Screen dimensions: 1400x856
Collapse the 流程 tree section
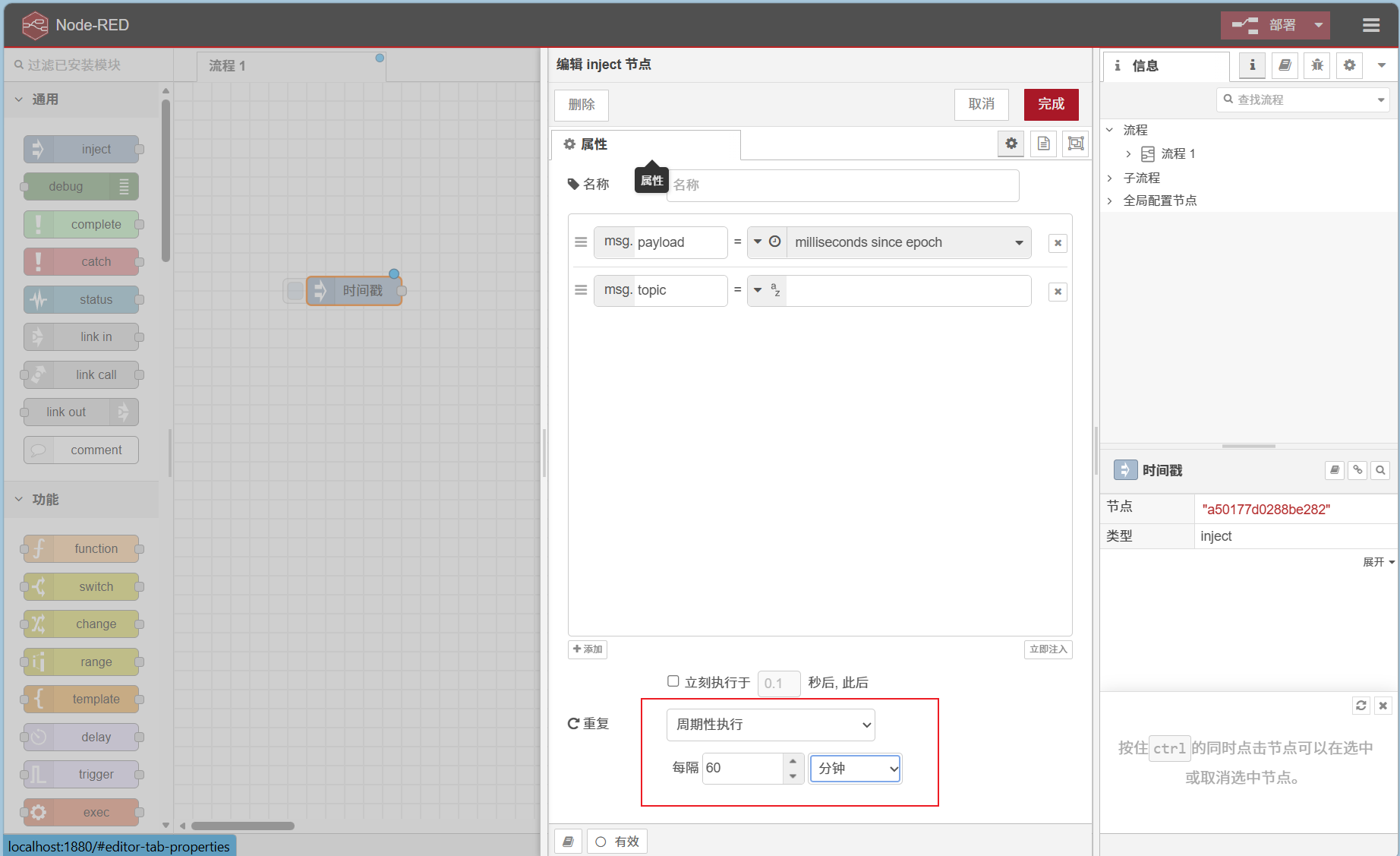(x=1110, y=130)
